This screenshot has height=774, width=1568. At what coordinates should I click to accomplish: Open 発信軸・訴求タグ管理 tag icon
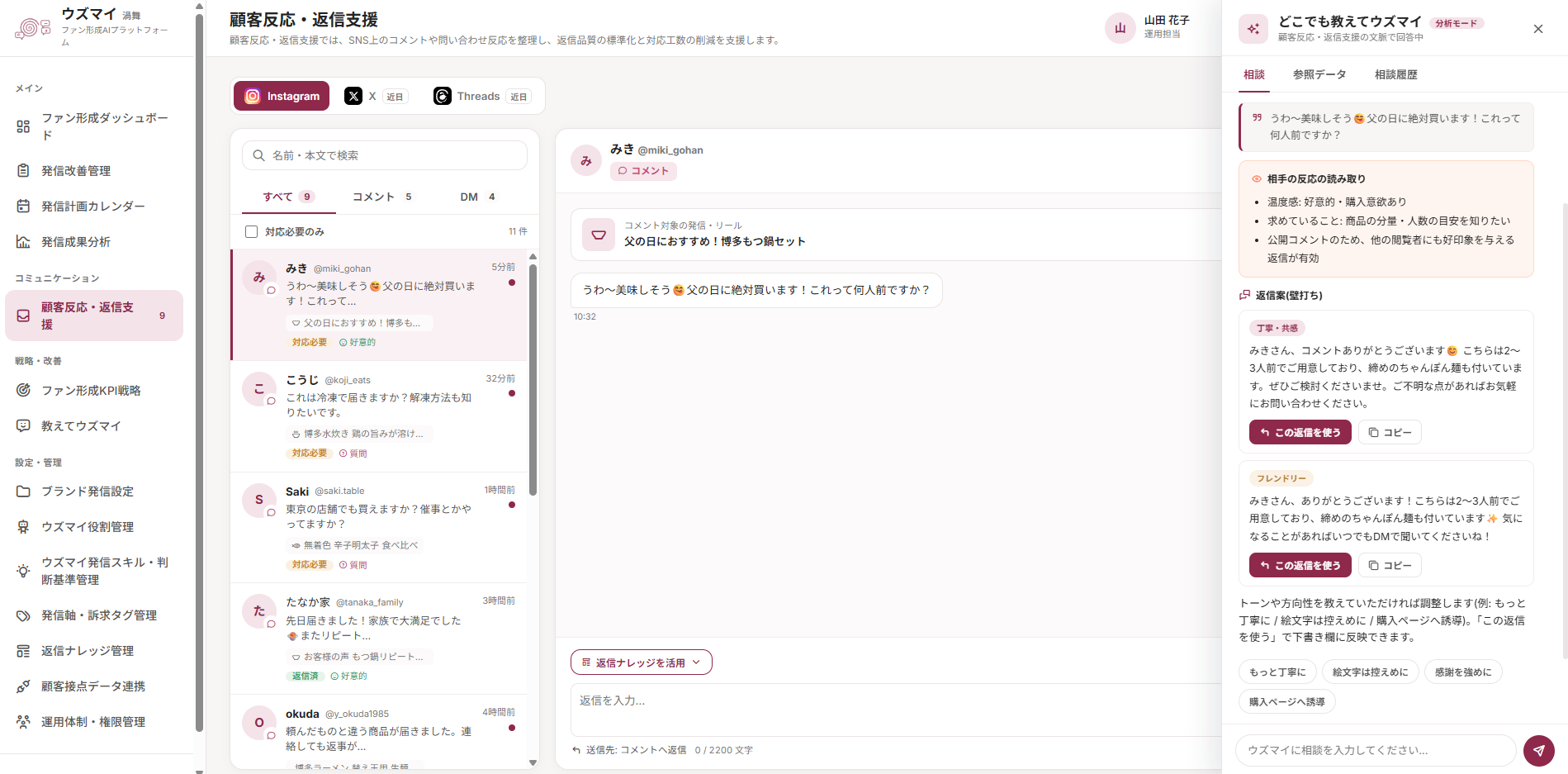(23, 615)
